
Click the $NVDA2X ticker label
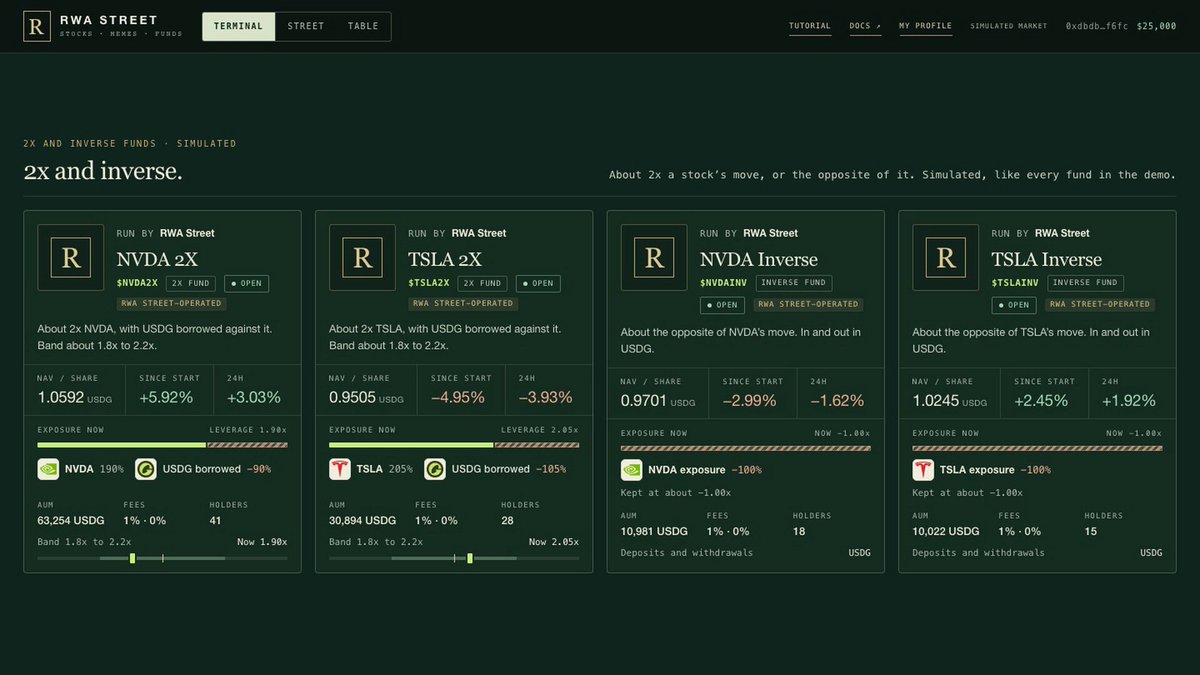[x=137, y=283]
